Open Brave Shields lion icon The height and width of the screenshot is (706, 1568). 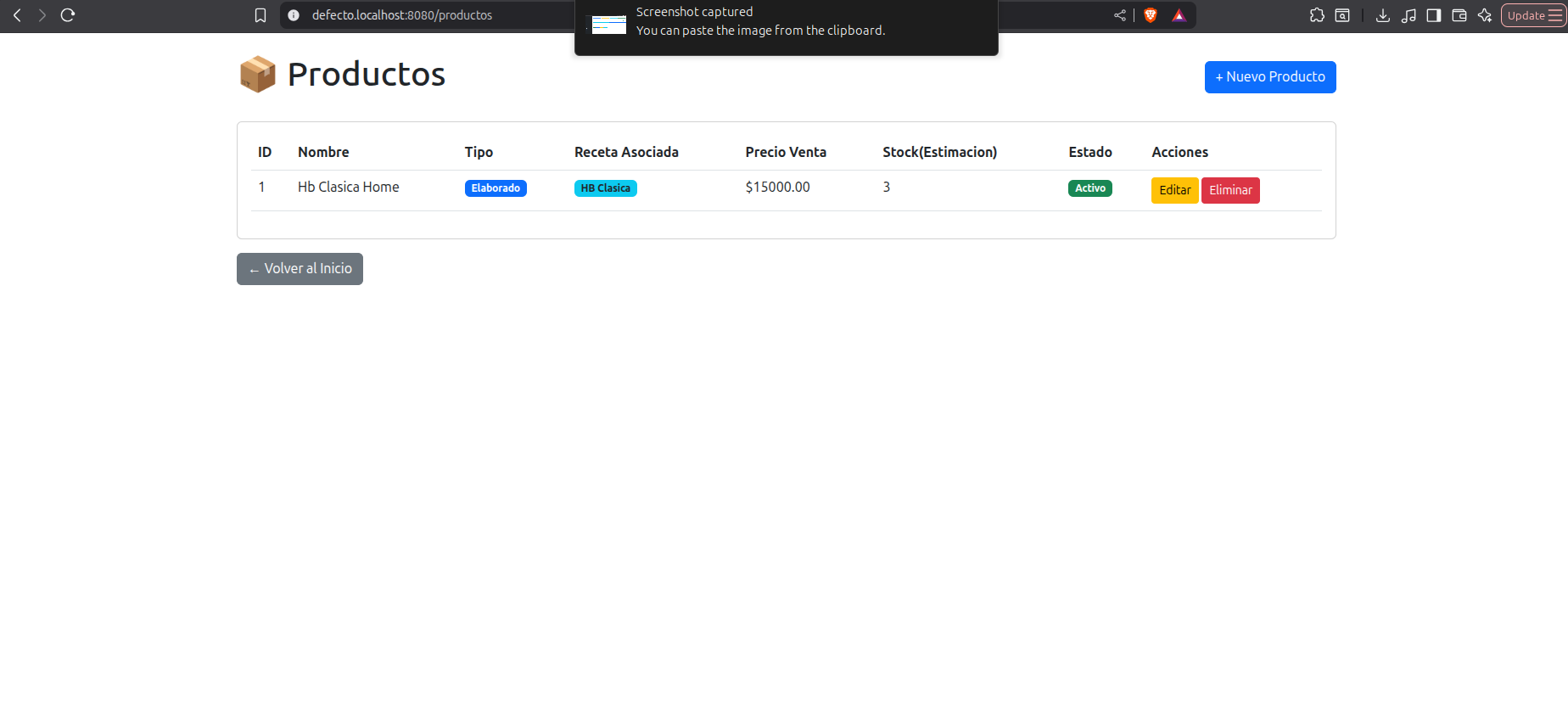1151,15
